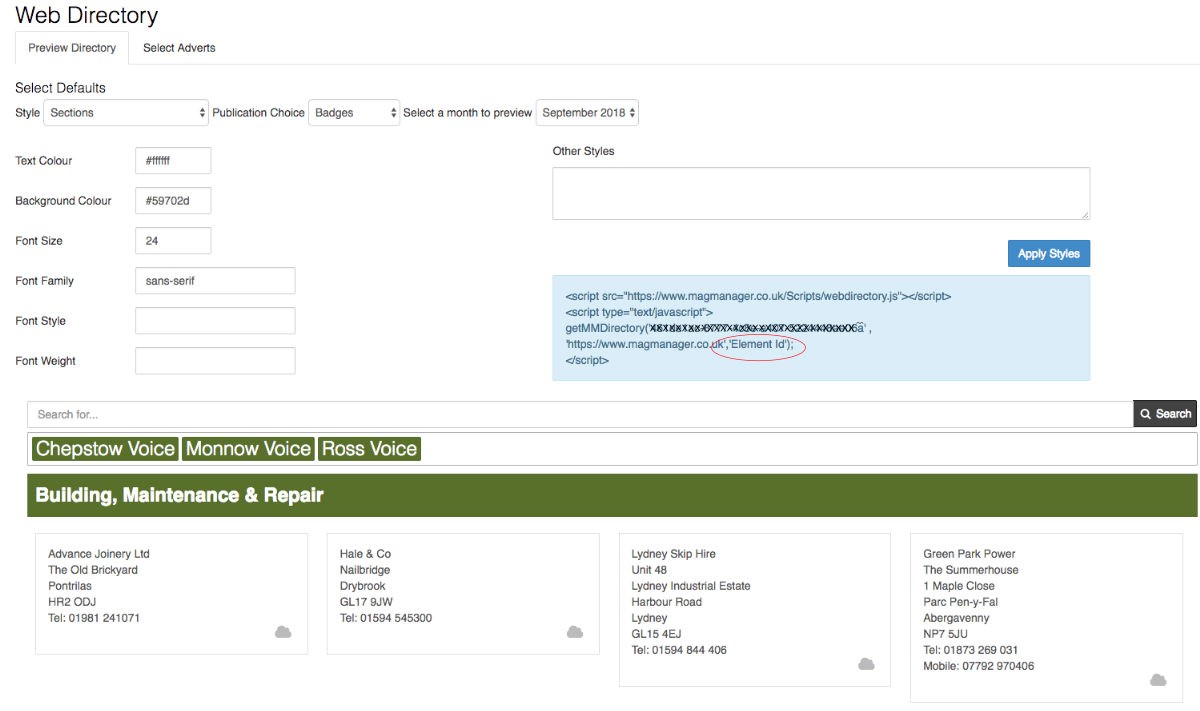Click the Select Defaults heading
The image size is (1200, 711).
(x=60, y=88)
